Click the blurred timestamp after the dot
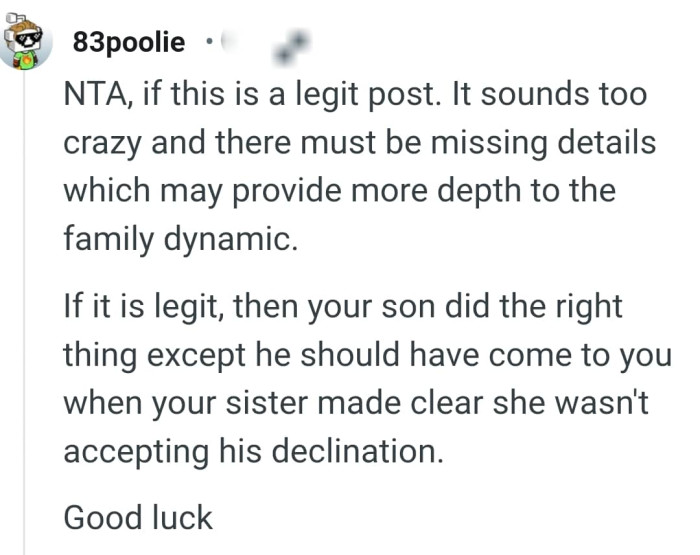The image size is (700, 555). click(227, 43)
